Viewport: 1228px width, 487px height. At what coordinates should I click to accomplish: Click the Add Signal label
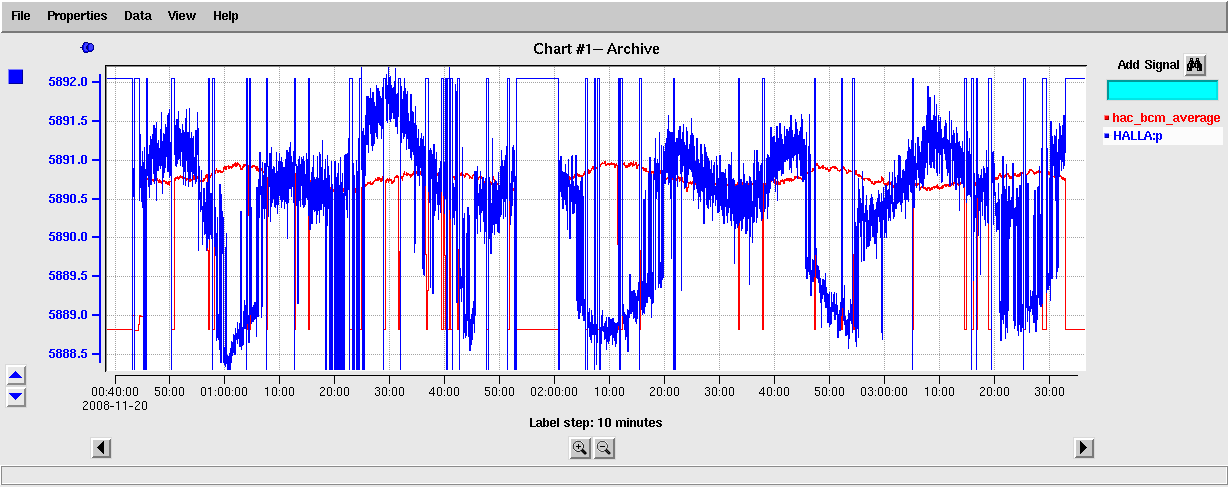[1148, 65]
